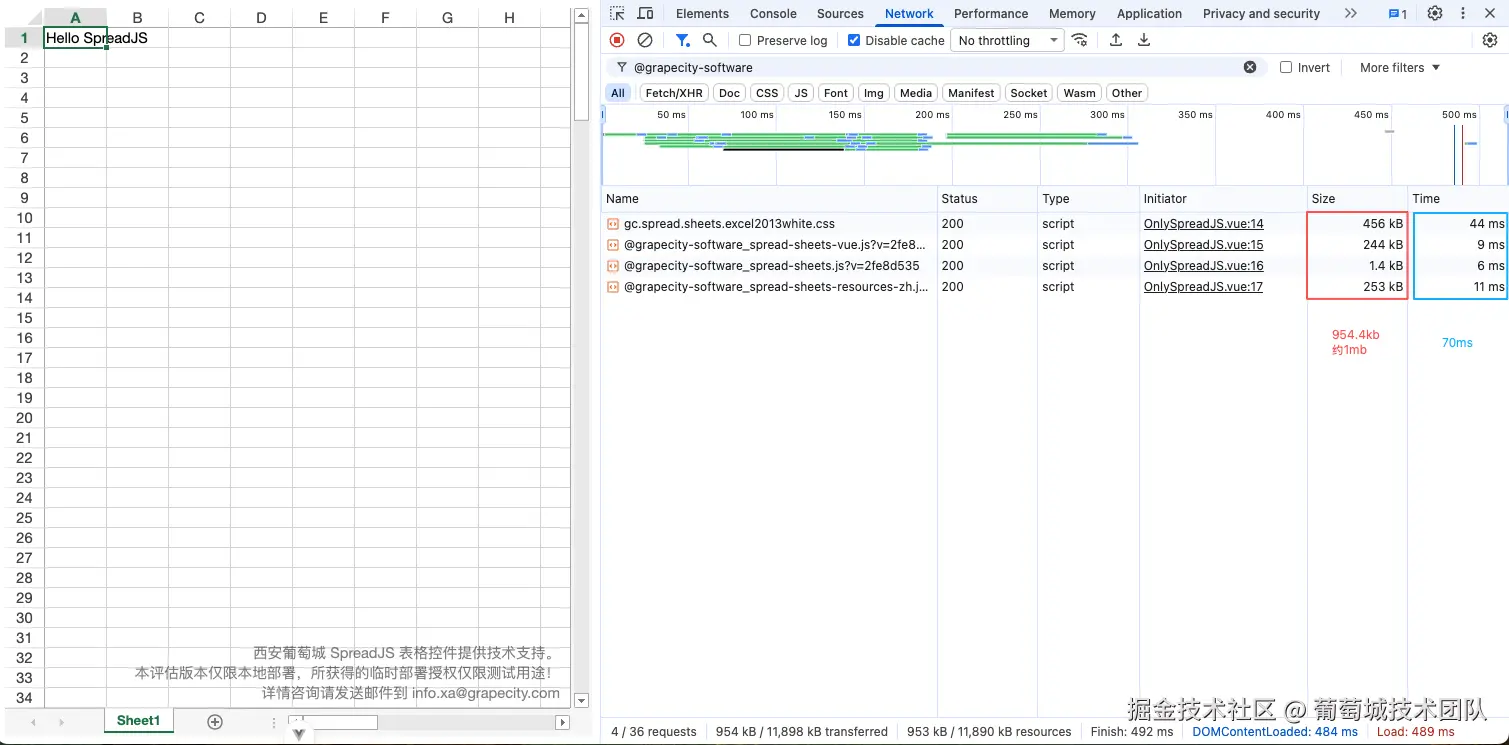Clear the network log
The image size is (1509, 745).
click(x=645, y=40)
